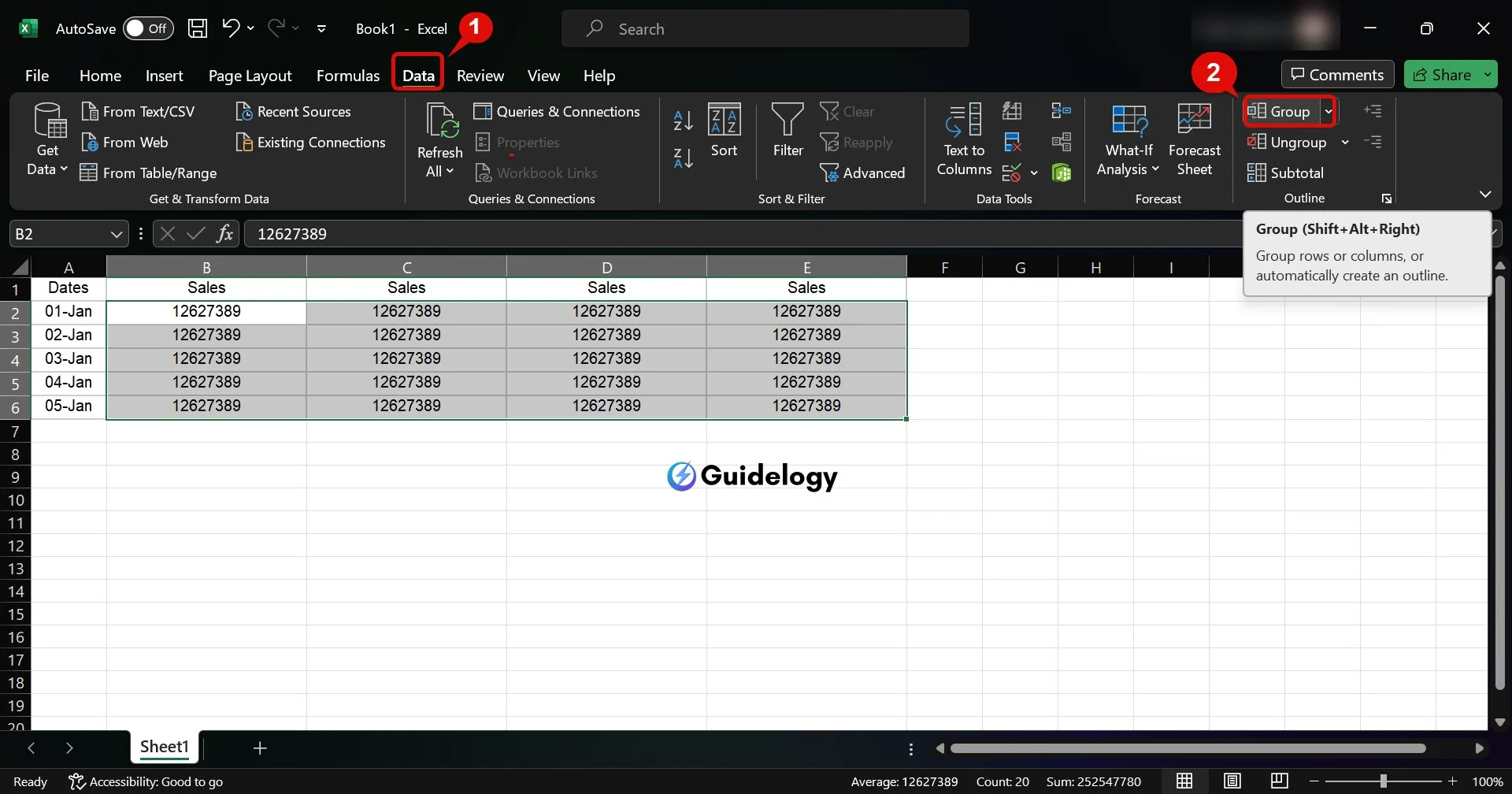Open the Share dropdown arrow
Image resolution: width=1512 pixels, height=794 pixels.
[x=1488, y=75]
